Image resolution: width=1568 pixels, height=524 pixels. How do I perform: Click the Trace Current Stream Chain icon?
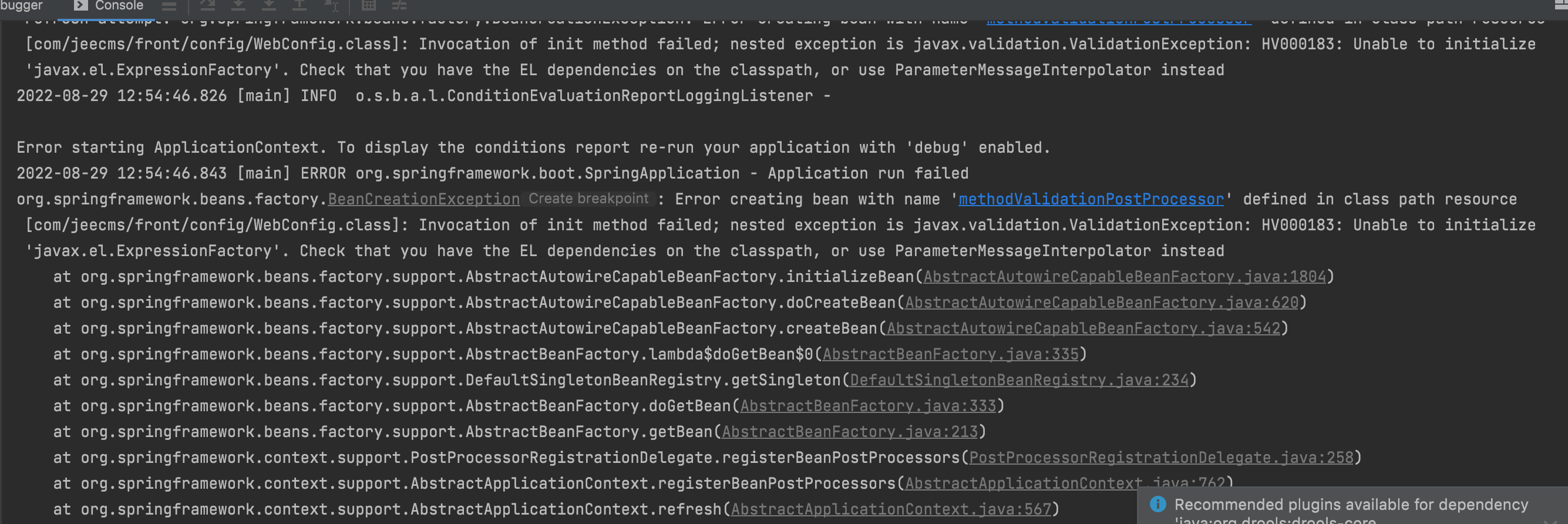coord(399,5)
